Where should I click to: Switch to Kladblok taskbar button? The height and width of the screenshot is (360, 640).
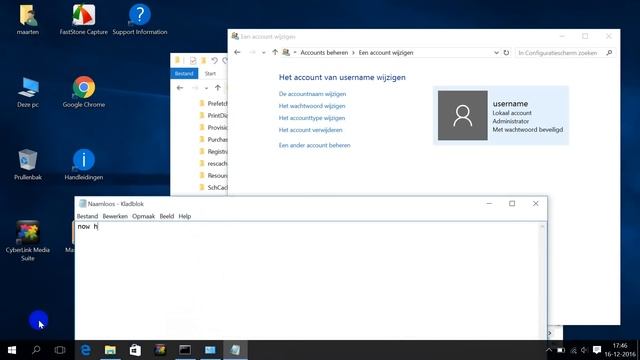pos(235,350)
